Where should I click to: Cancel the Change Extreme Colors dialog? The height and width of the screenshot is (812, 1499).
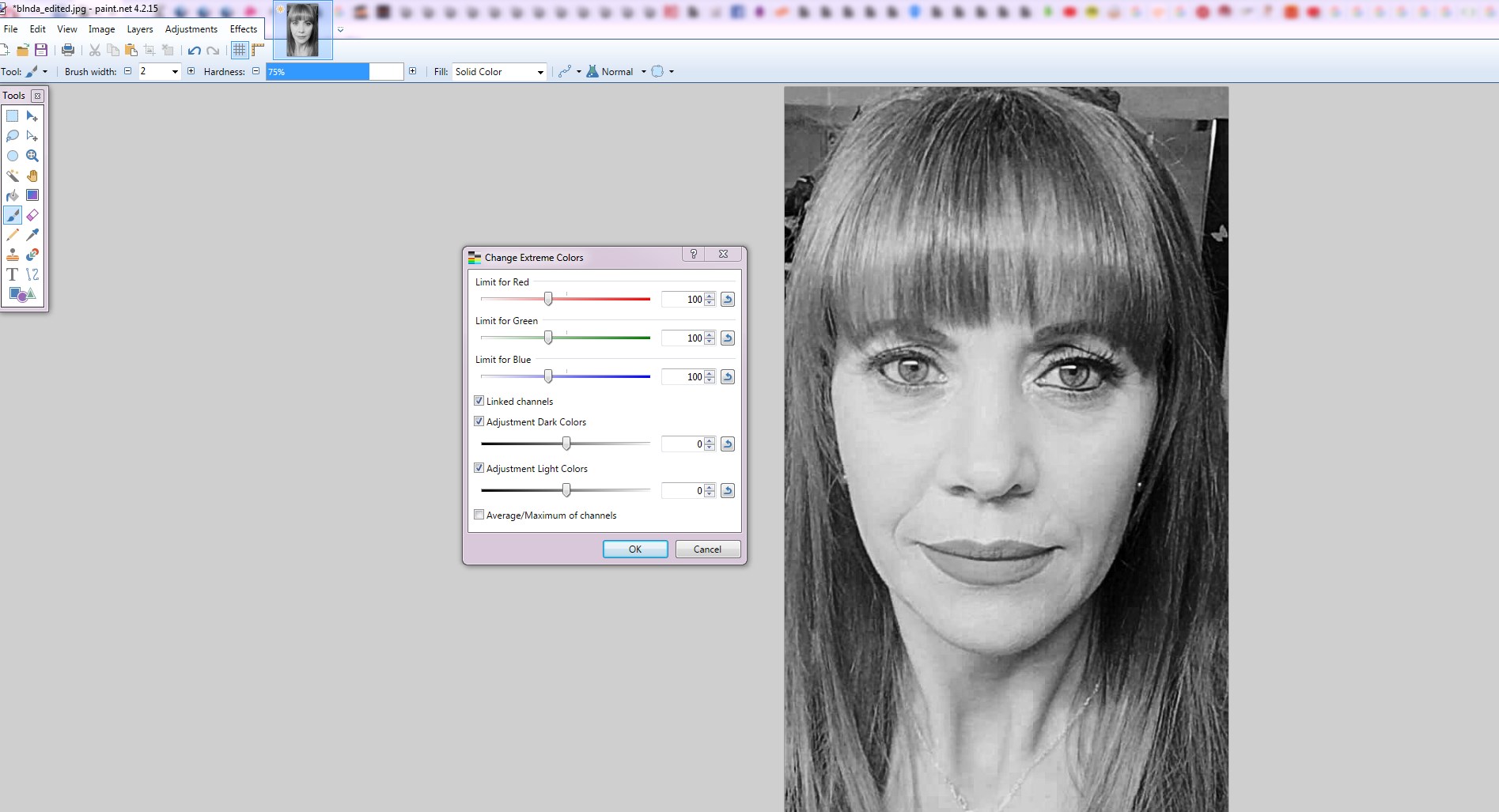click(707, 550)
